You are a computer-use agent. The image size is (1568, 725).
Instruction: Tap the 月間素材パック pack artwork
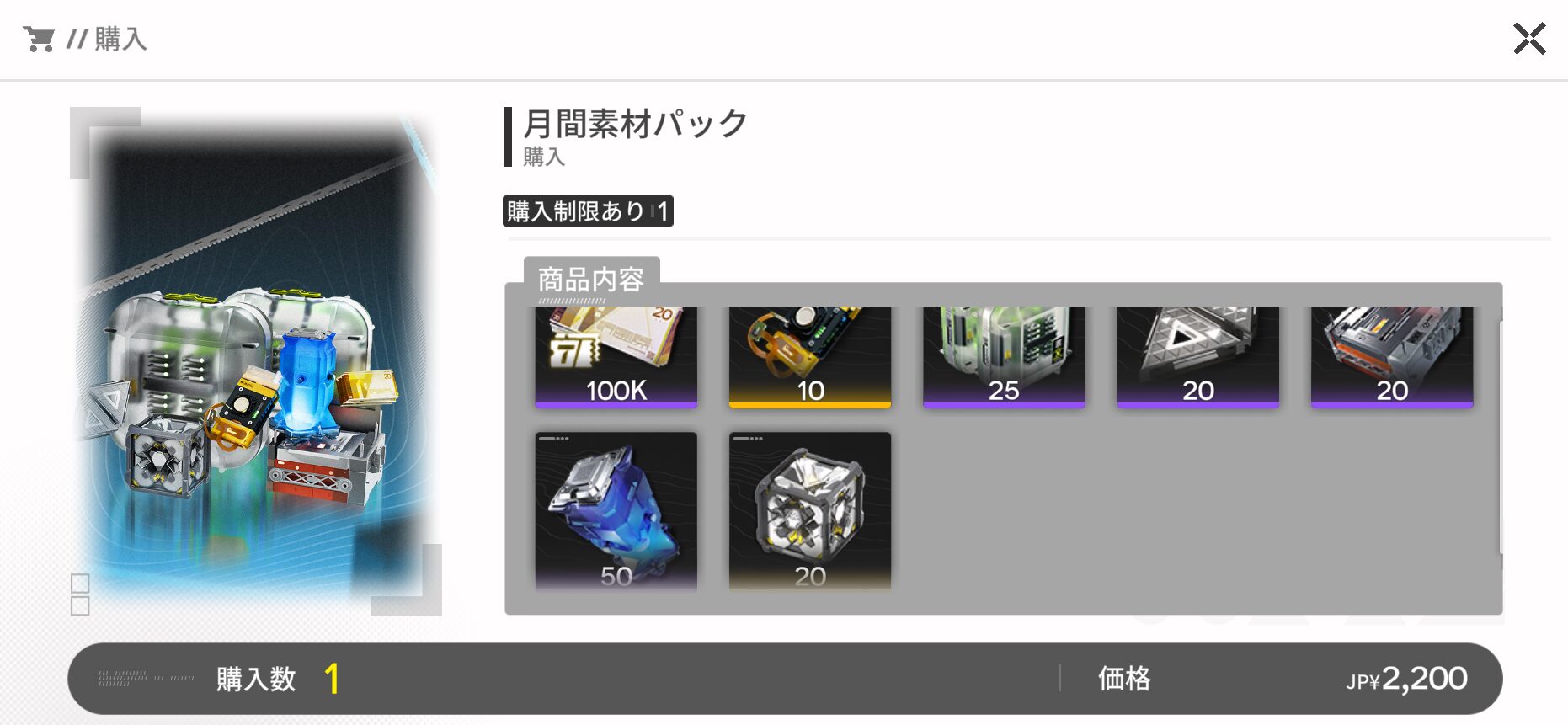click(256, 362)
